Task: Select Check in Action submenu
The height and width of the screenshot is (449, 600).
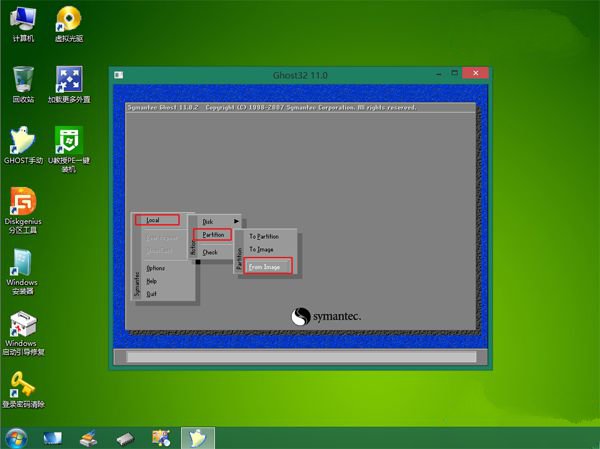Action: coord(210,252)
